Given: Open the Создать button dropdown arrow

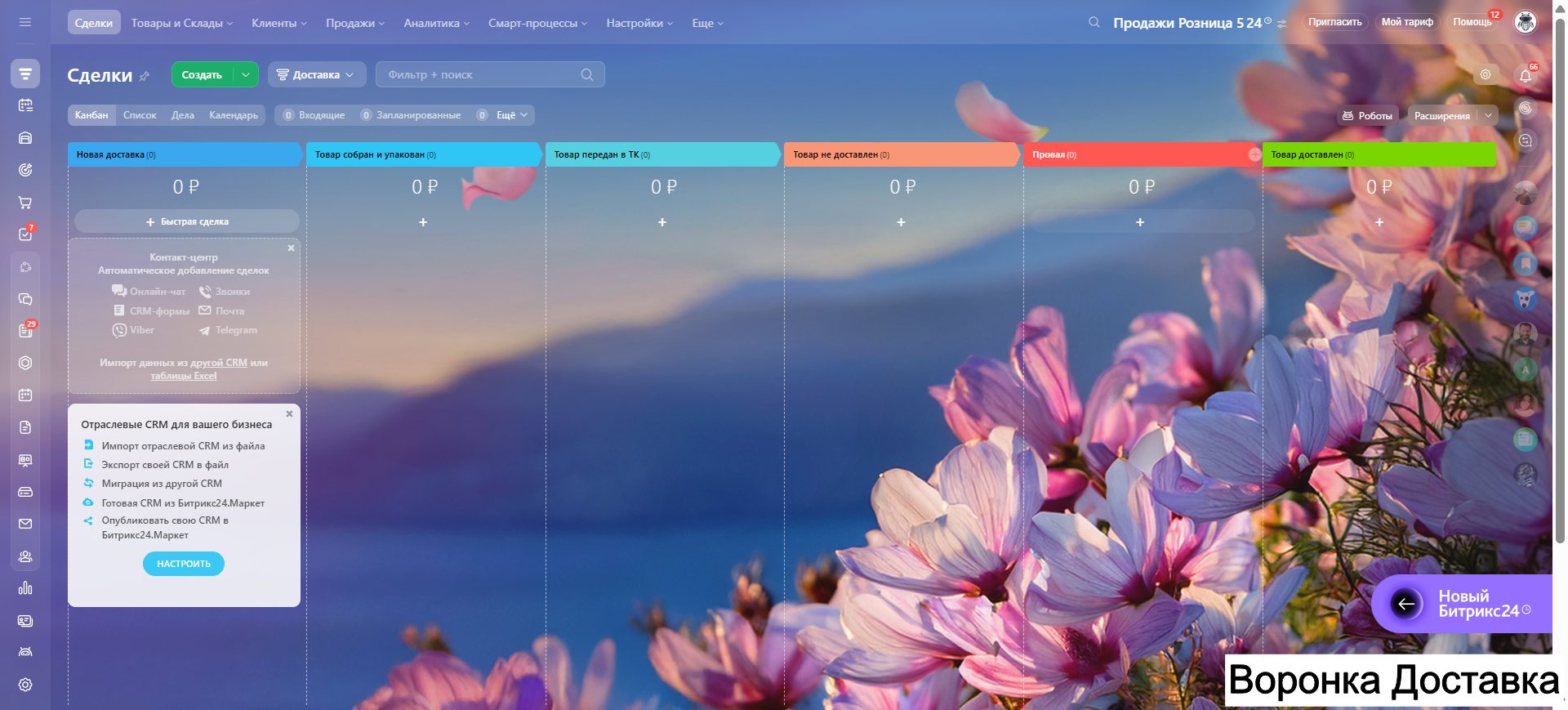Looking at the screenshot, I should tap(246, 74).
